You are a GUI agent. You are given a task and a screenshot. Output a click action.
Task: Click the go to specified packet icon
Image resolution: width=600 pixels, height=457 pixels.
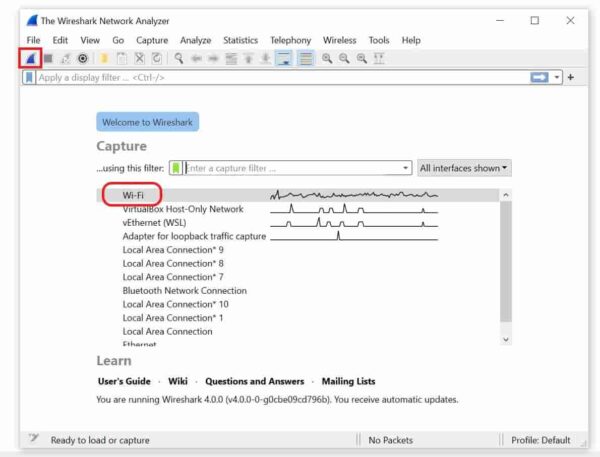coord(231,59)
